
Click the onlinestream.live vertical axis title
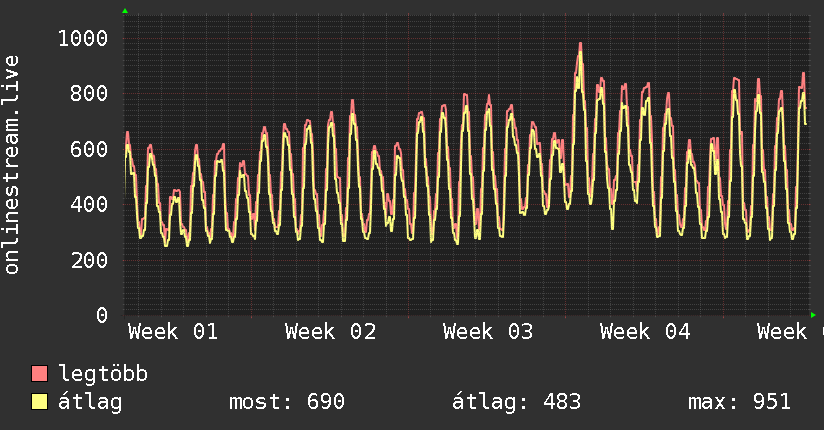(x=12, y=165)
